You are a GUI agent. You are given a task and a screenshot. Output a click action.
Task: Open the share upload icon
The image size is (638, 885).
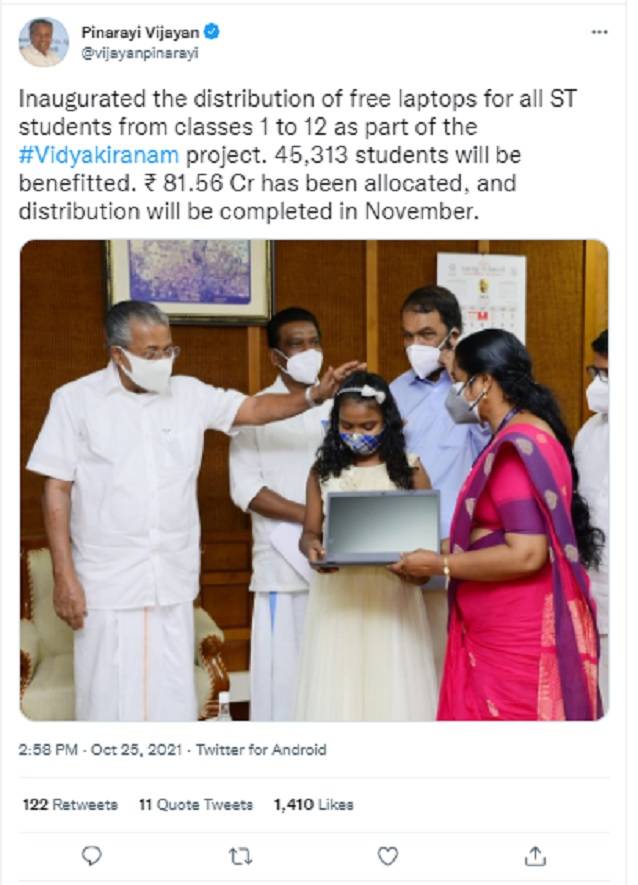coord(535,856)
